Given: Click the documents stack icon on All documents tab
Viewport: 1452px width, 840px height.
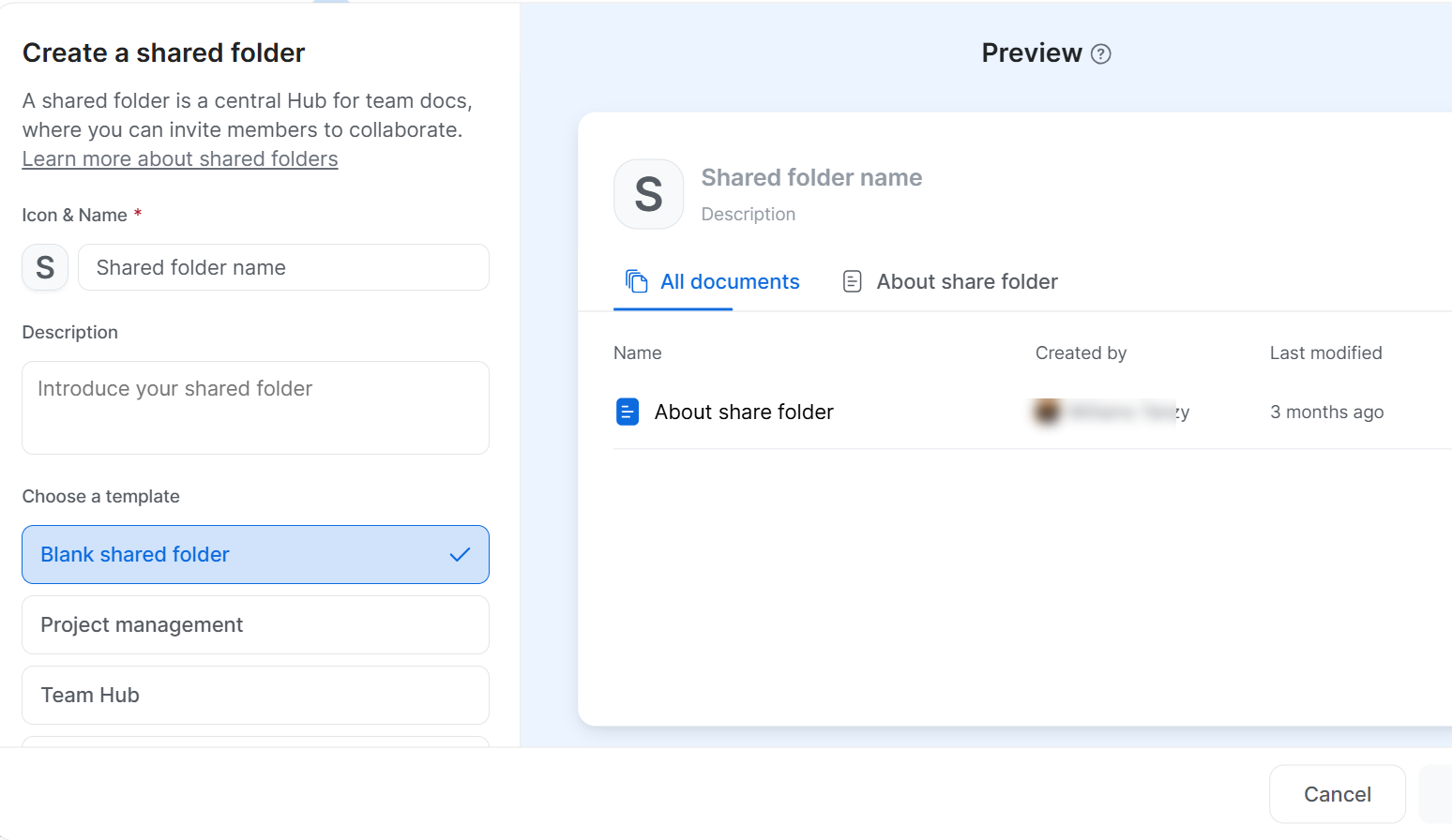Looking at the screenshot, I should (x=635, y=280).
